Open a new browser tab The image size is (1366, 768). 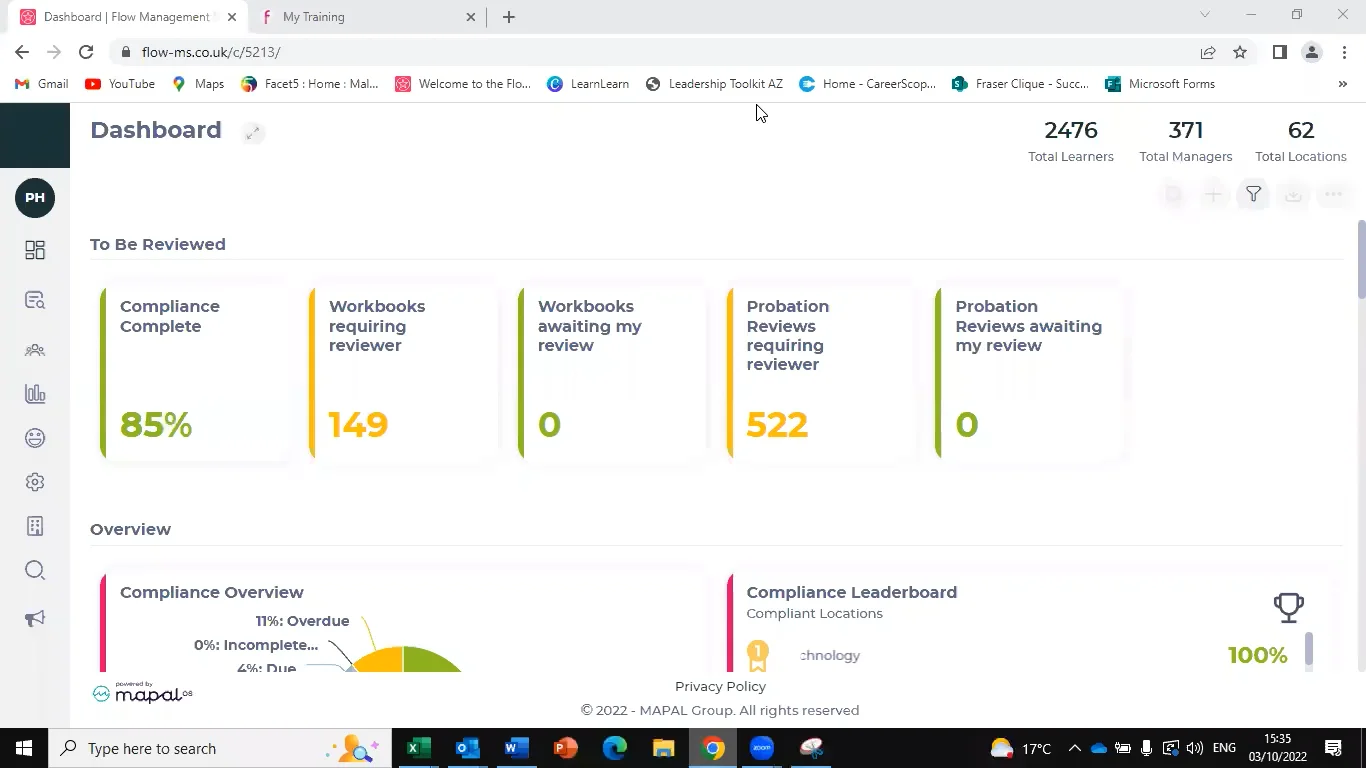(x=509, y=17)
